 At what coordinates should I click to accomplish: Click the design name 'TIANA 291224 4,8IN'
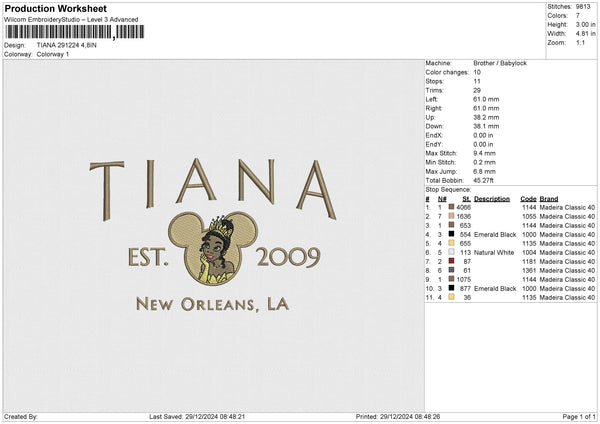click(x=67, y=45)
